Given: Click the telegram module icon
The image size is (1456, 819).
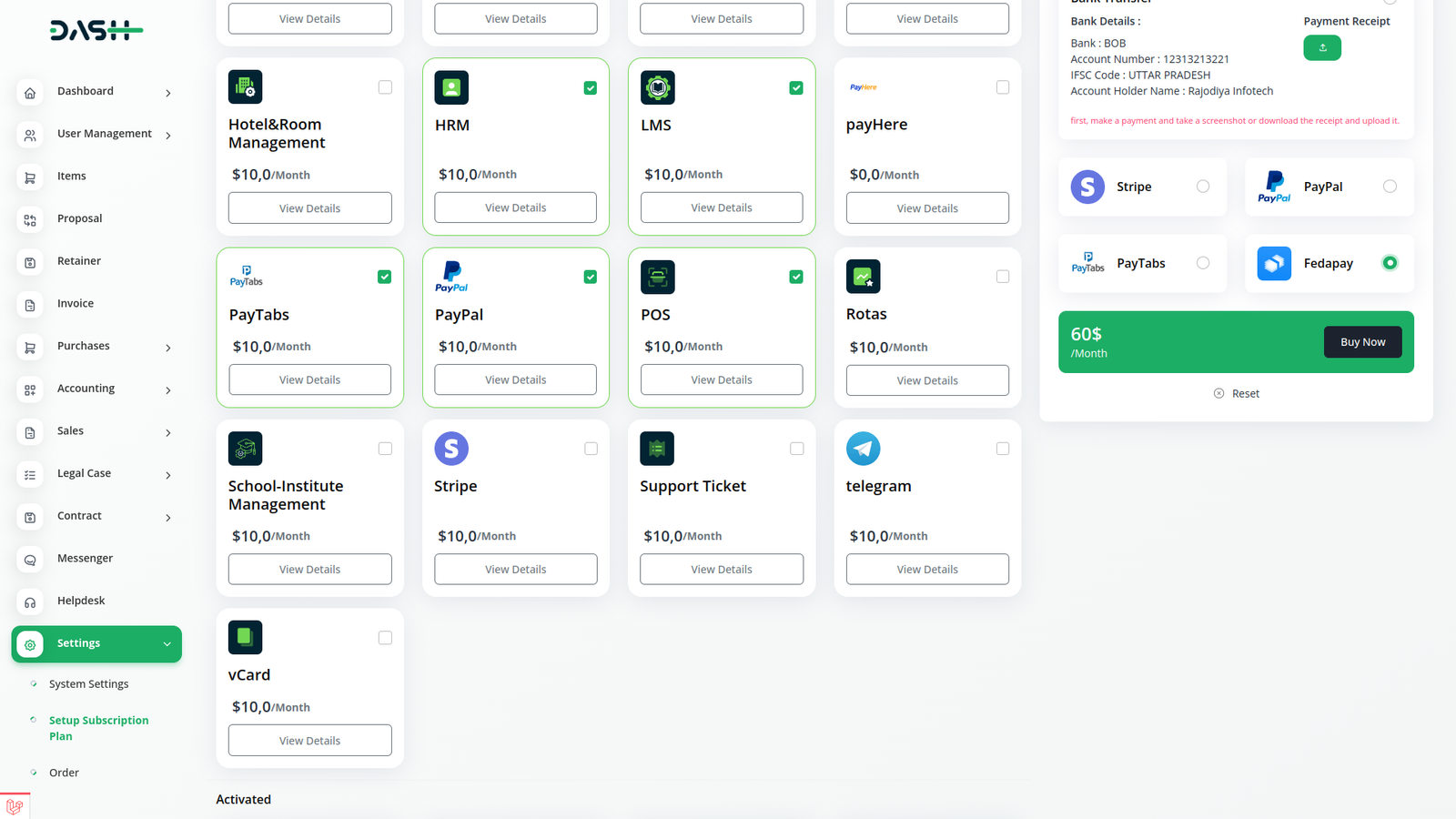Looking at the screenshot, I should (x=863, y=449).
